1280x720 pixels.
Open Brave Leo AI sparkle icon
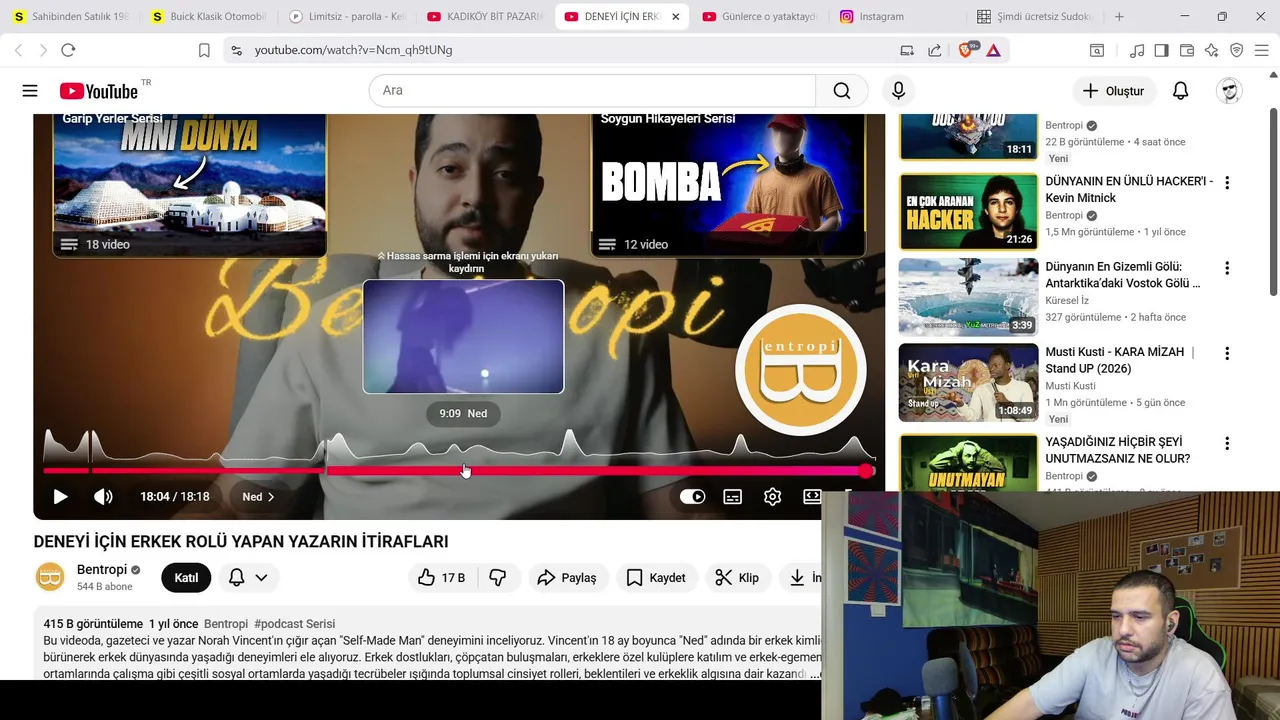tap(1211, 50)
